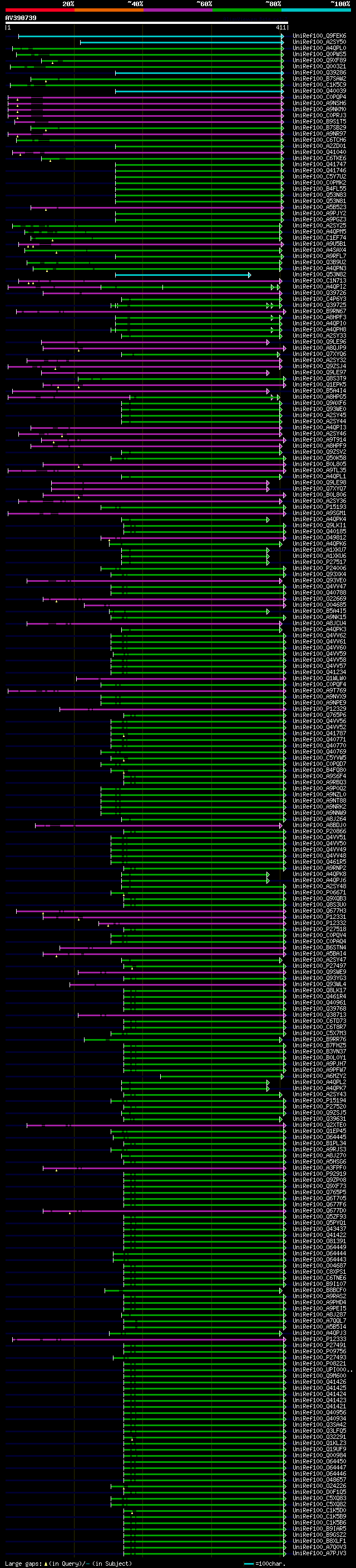Click the UniRef100_A8JCU4 label
The height and width of the screenshot is (1568, 356).
pyautogui.click(x=319, y=624)
